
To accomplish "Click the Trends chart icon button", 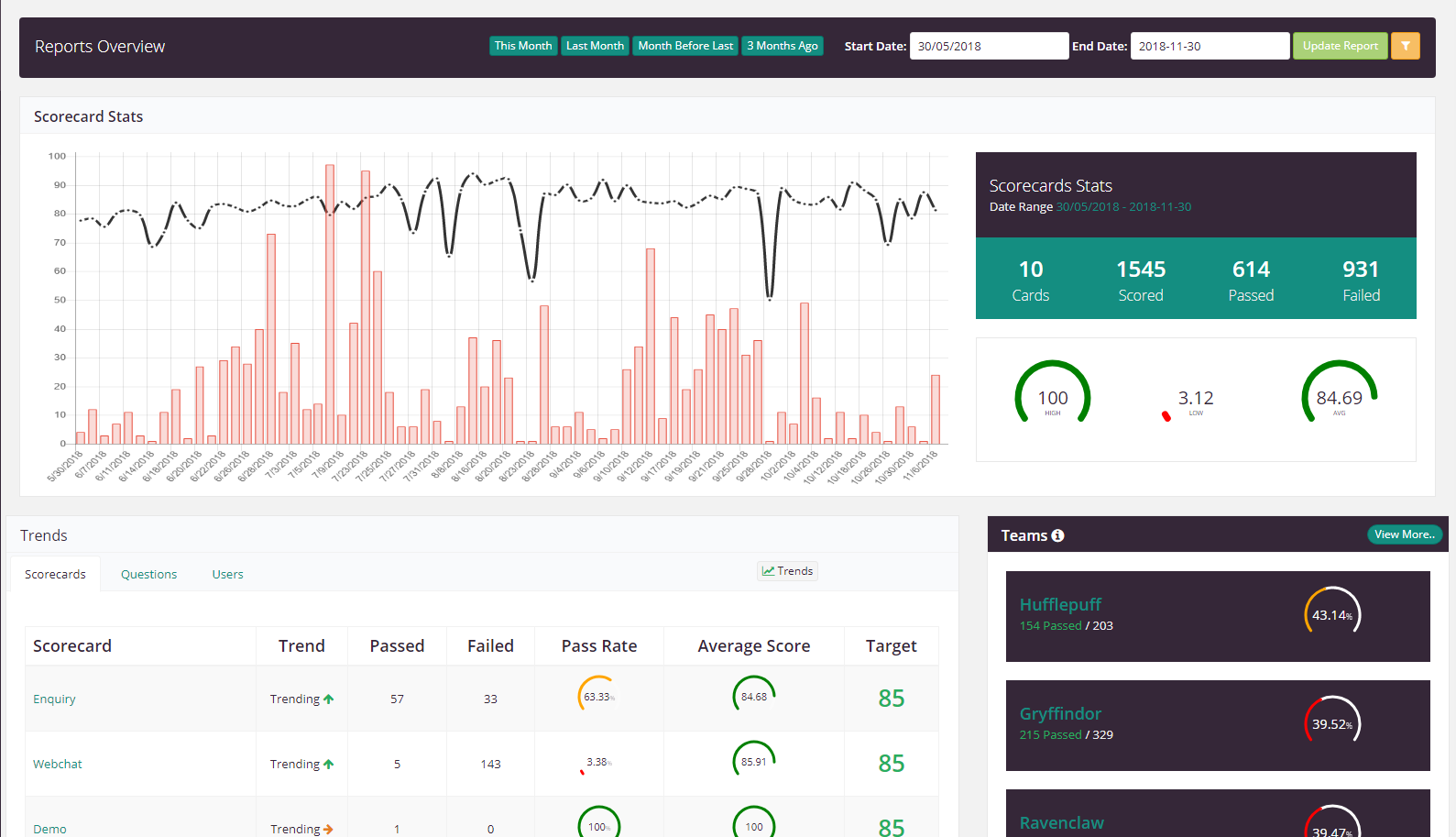I will coord(787,571).
